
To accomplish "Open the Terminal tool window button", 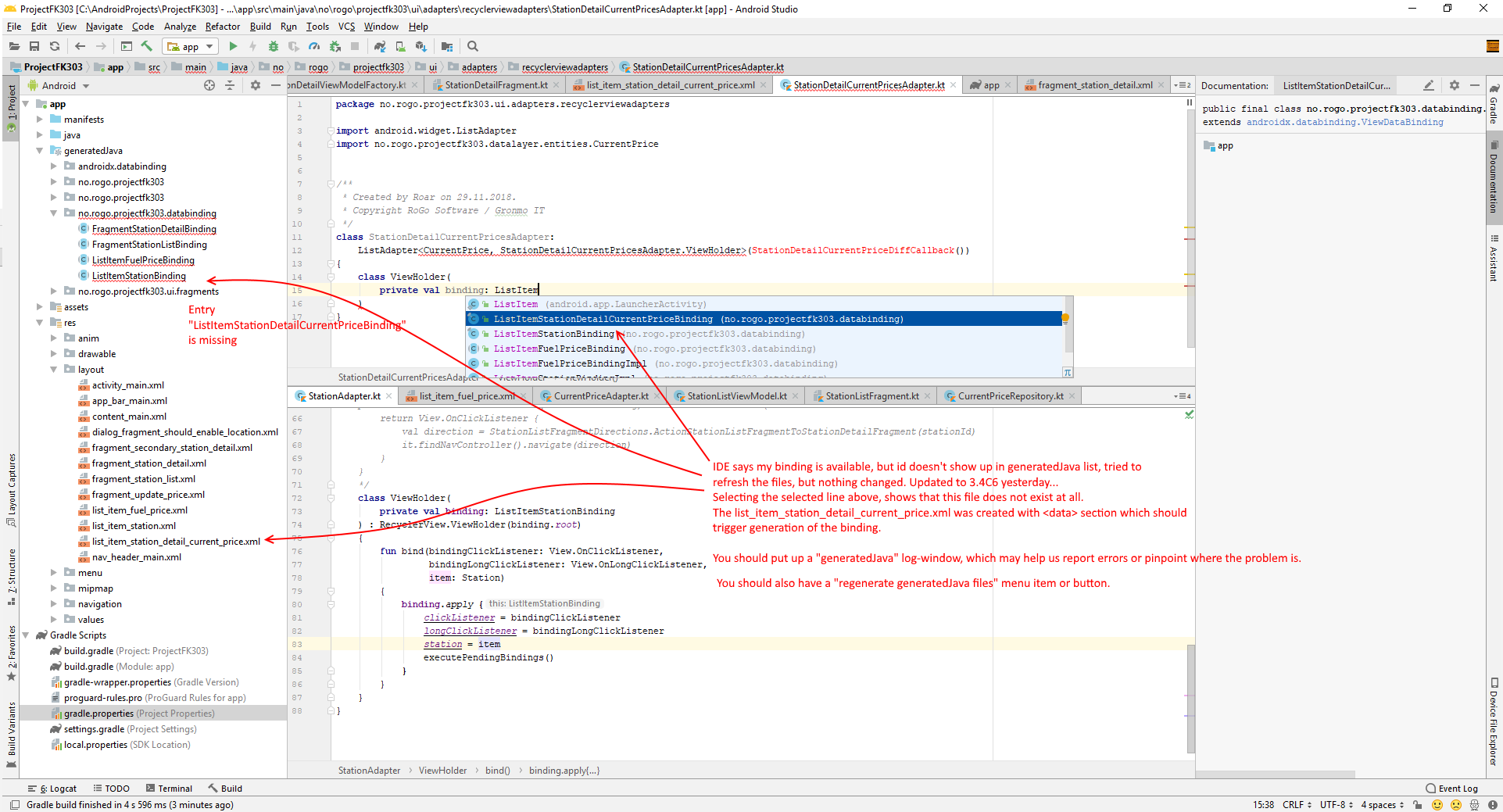I will point(168,789).
